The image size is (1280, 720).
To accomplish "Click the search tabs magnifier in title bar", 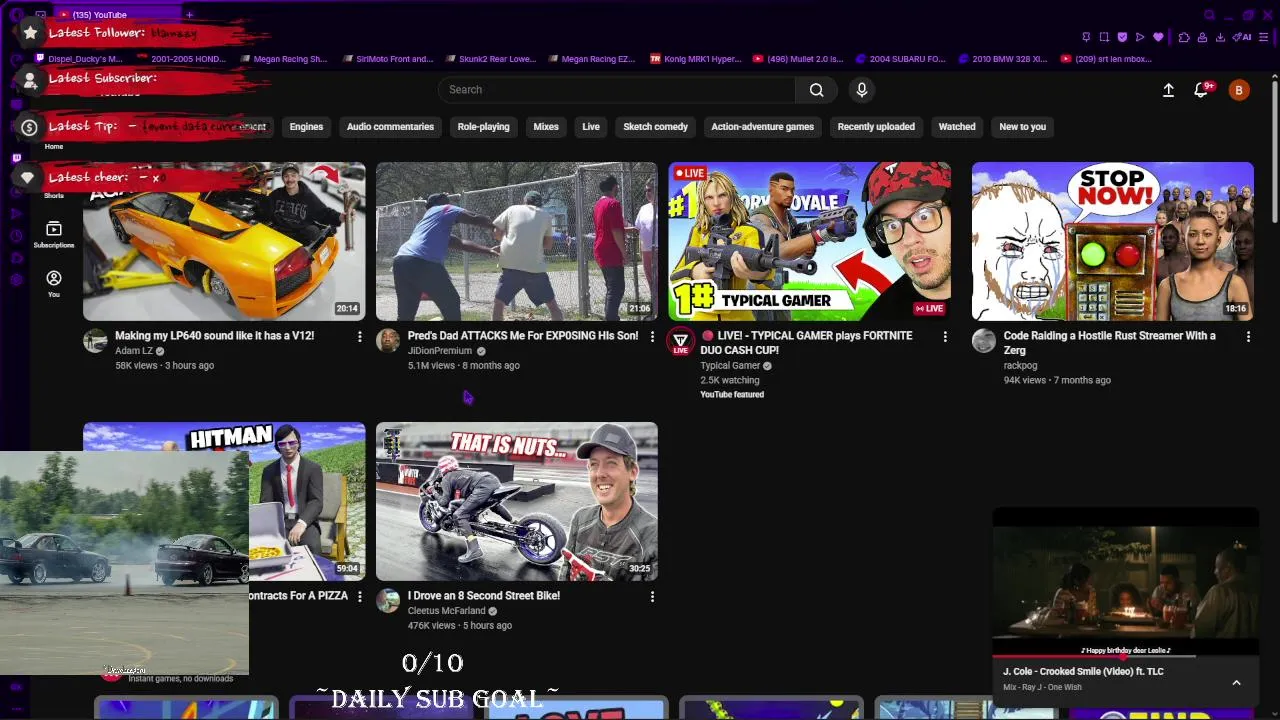I will pyautogui.click(x=1210, y=14).
